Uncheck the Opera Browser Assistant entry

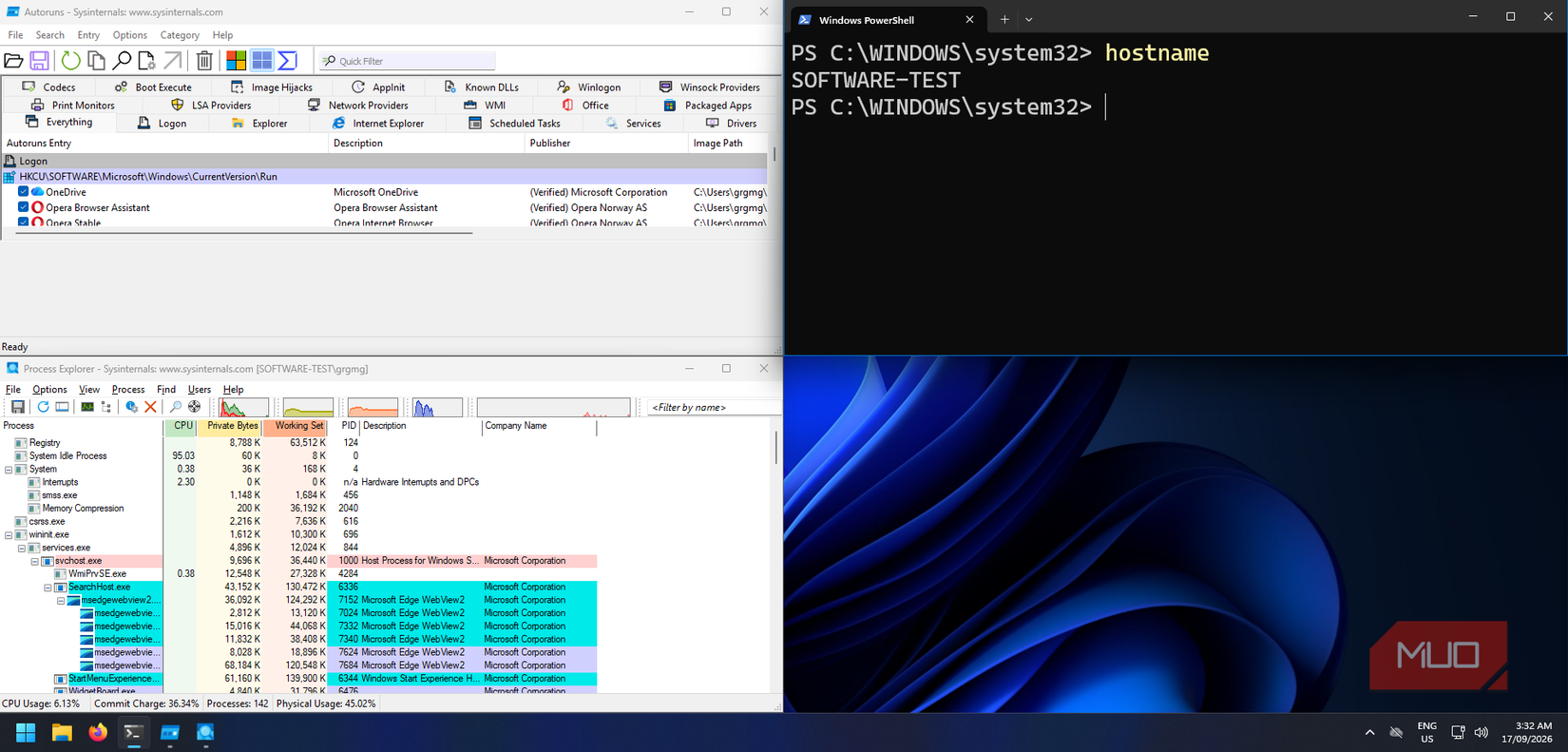[24, 207]
